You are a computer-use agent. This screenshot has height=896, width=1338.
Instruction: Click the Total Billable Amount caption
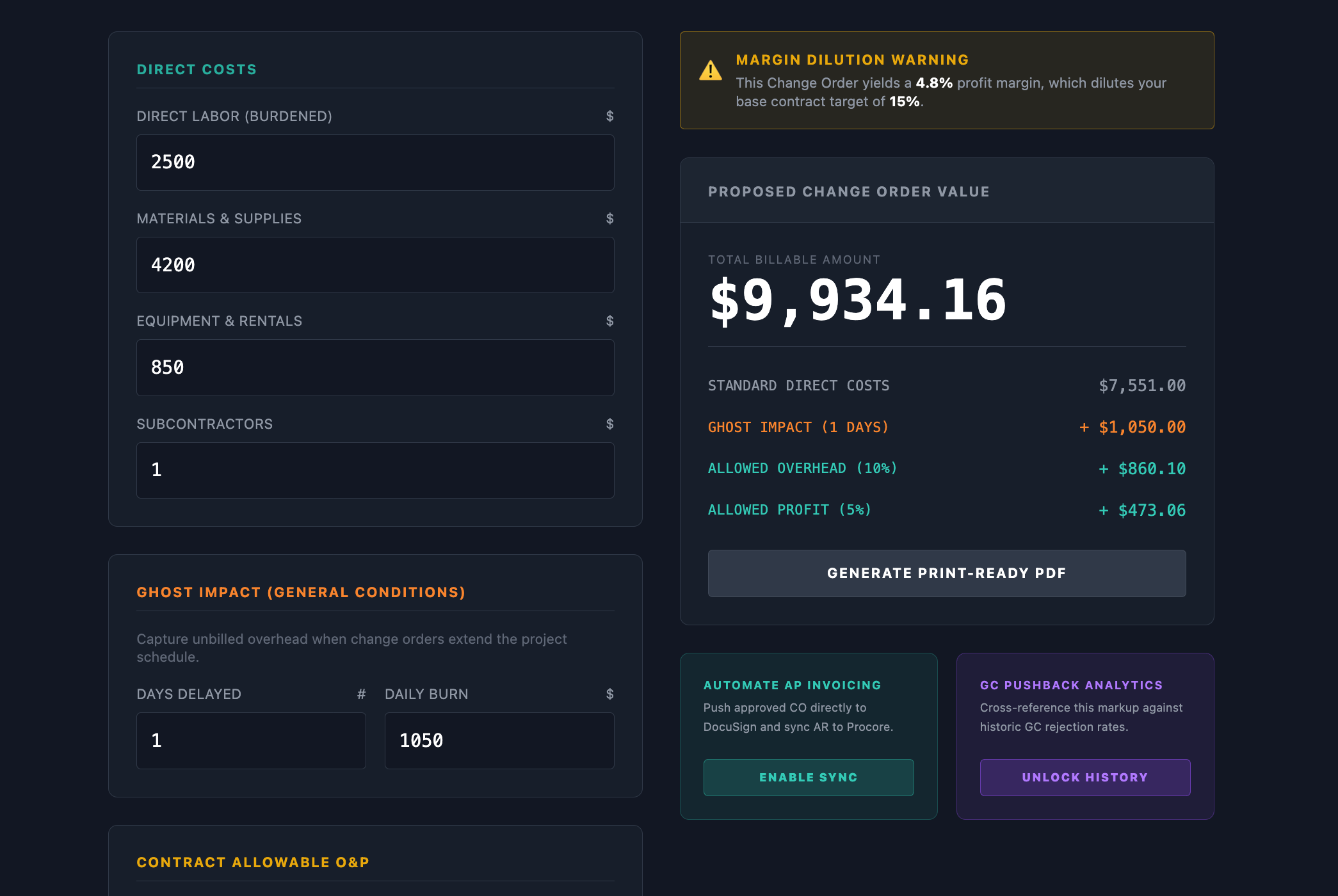coord(794,260)
